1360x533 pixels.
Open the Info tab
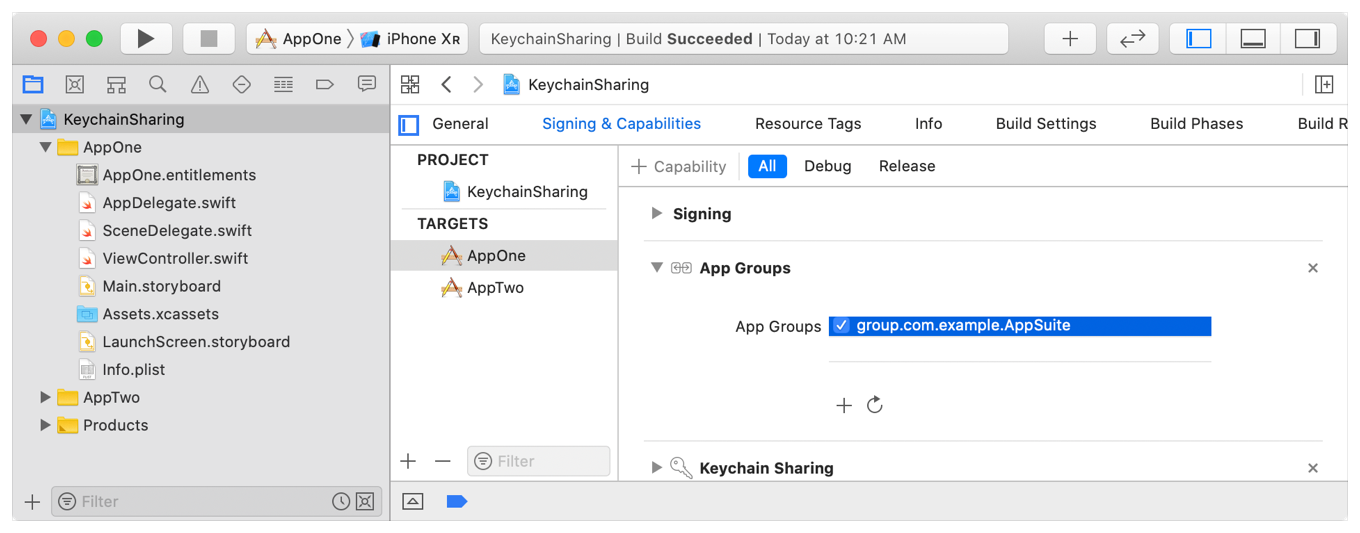pos(928,124)
